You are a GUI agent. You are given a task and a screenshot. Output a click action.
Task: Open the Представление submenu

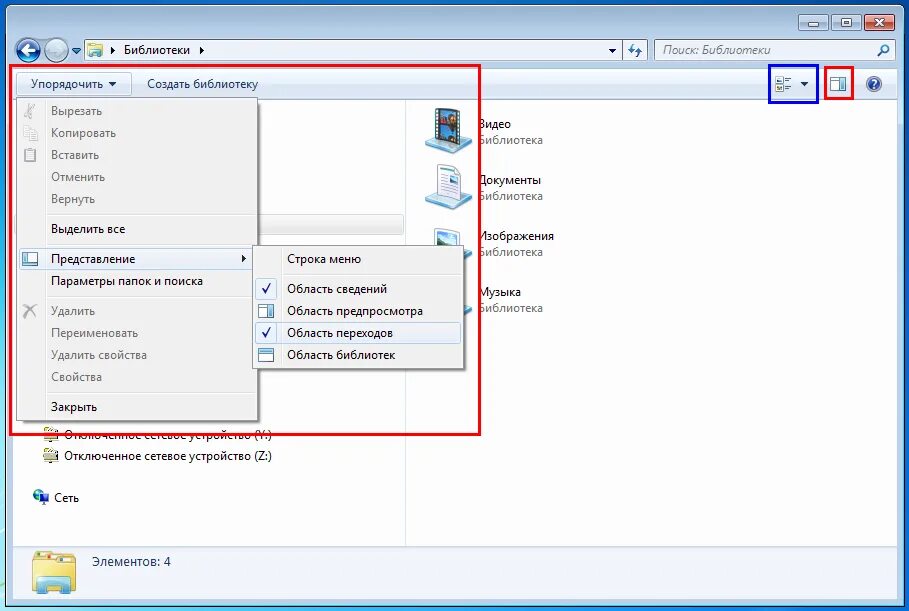coord(137,259)
